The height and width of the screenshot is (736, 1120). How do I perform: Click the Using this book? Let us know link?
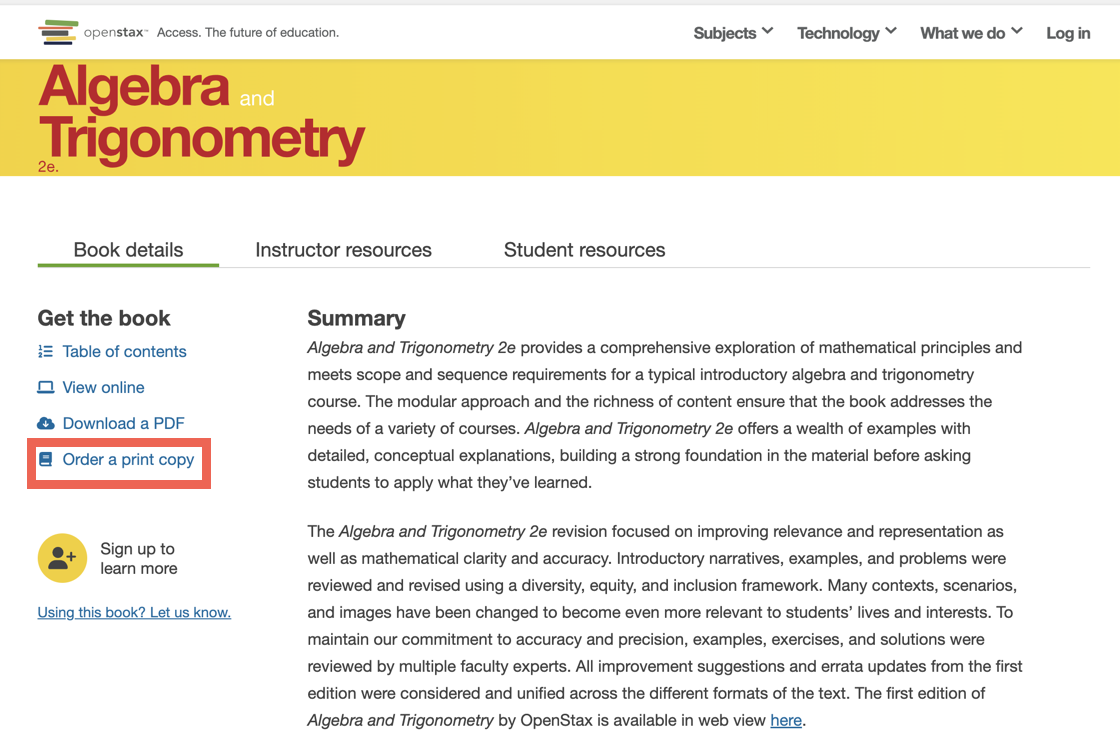click(134, 612)
